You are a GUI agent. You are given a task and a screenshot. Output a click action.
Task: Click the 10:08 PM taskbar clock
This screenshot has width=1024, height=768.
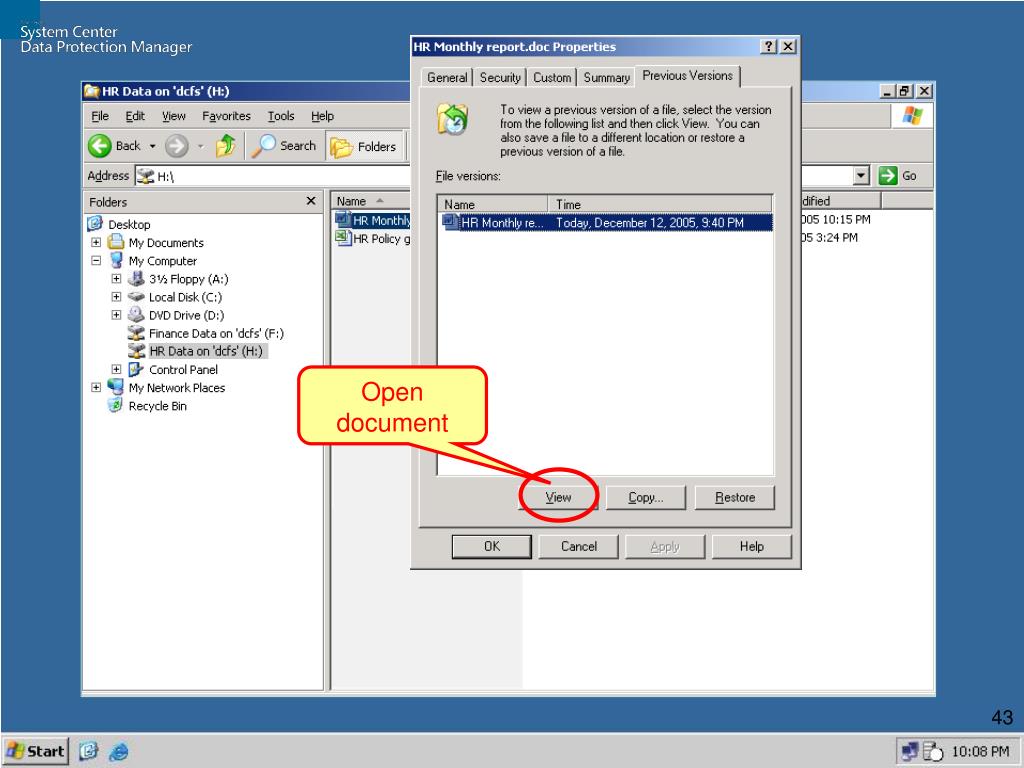(x=980, y=751)
